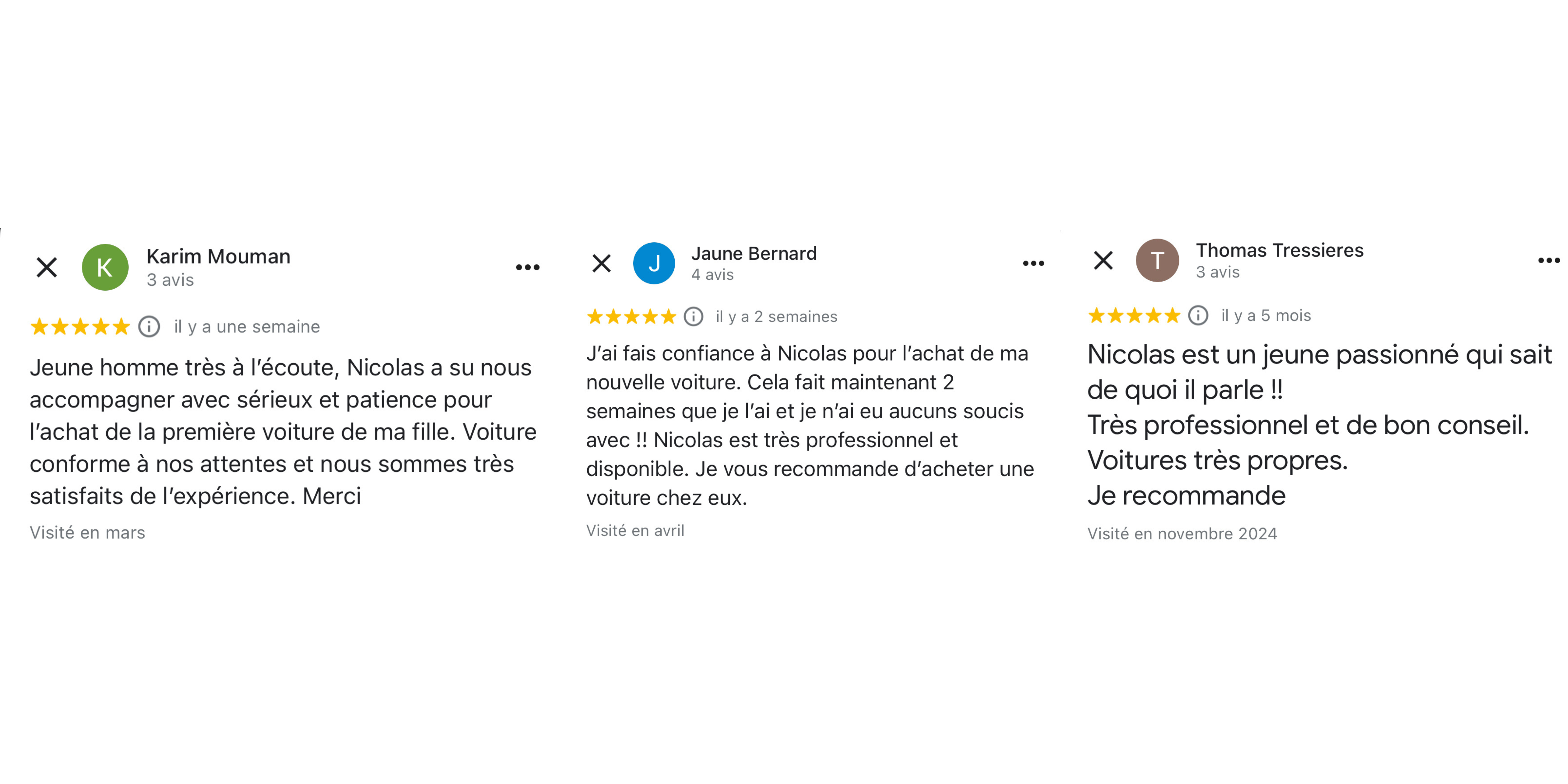The image size is (1568, 784).
Task: Click info icon beside Karim Mouman's stars
Action: (x=149, y=327)
